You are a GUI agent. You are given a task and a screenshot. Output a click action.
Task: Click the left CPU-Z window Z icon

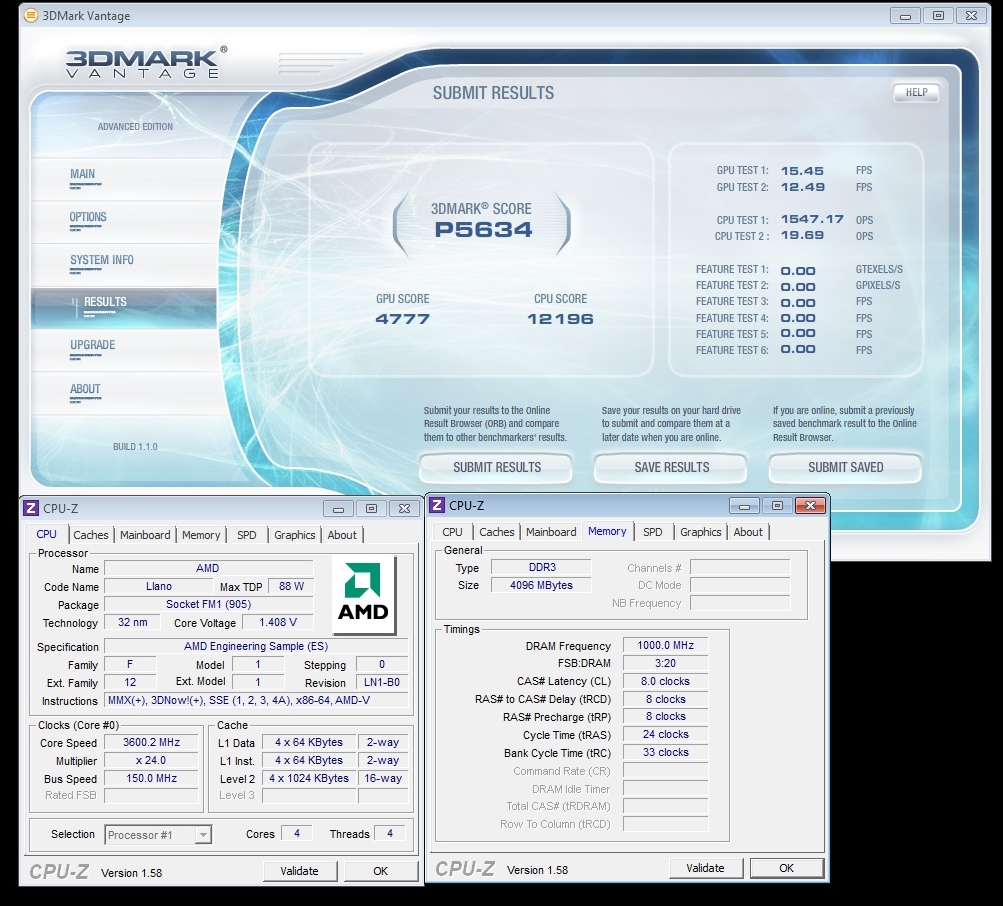click(31, 508)
